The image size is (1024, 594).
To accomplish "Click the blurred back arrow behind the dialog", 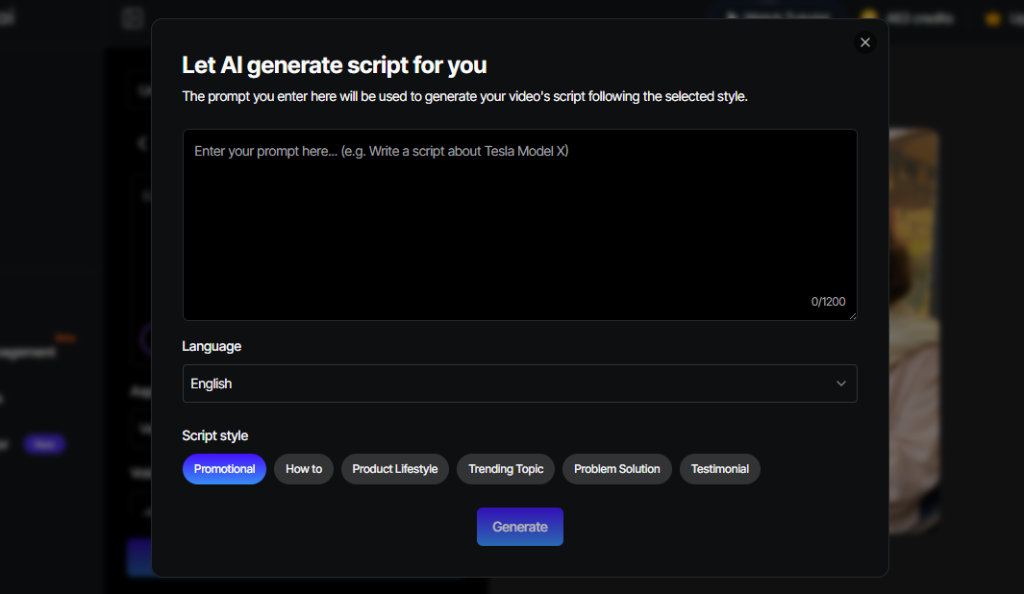I will click(141, 143).
